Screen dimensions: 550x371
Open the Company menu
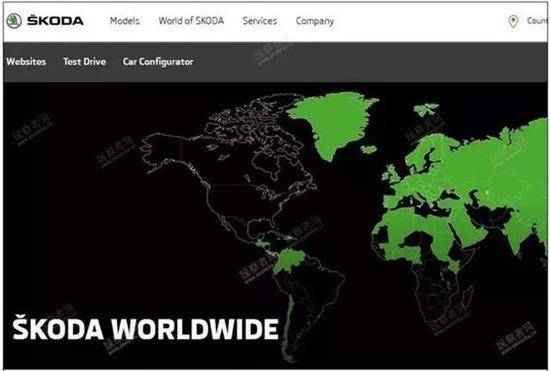pos(315,21)
